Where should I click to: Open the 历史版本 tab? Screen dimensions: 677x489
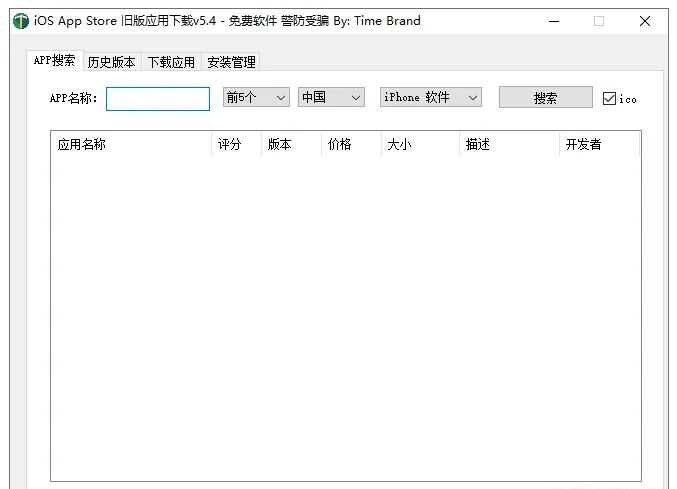pyautogui.click(x=112, y=62)
